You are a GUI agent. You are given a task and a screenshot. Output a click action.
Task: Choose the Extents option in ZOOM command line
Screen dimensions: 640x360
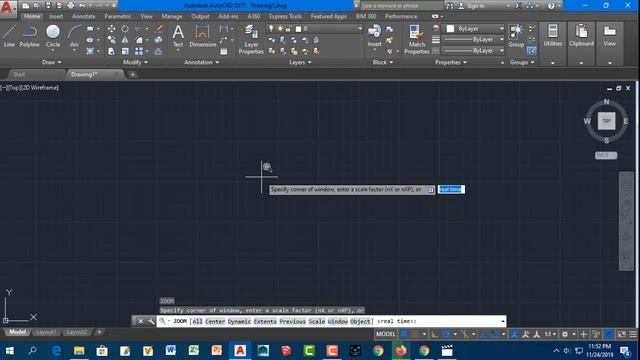pyautogui.click(x=265, y=322)
